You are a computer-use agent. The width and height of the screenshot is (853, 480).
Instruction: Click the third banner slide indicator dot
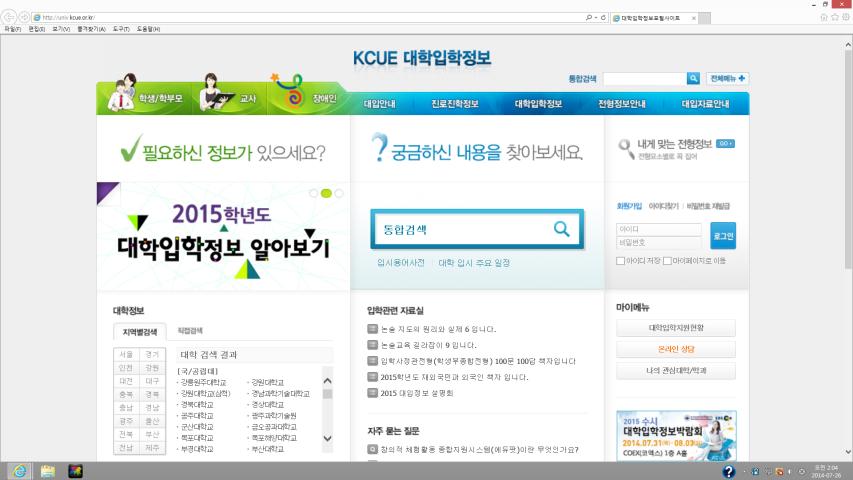tap(339, 193)
